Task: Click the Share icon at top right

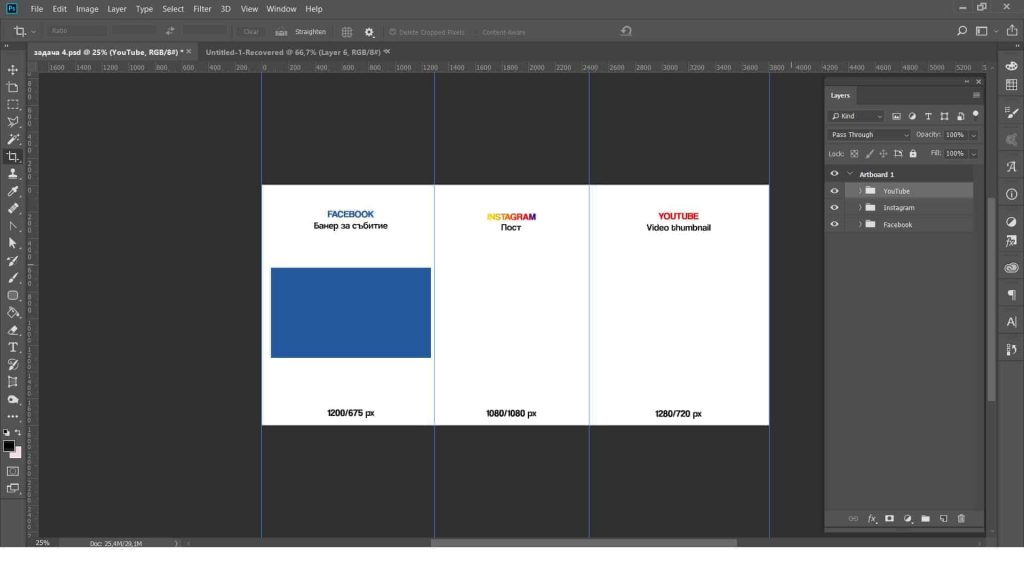Action: 1012,31
